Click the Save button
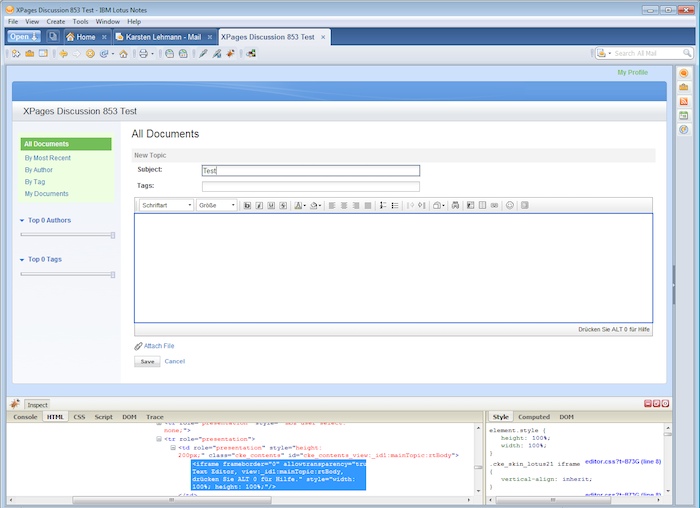Image resolution: width=700 pixels, height=508 pixels. pos(147,362)
